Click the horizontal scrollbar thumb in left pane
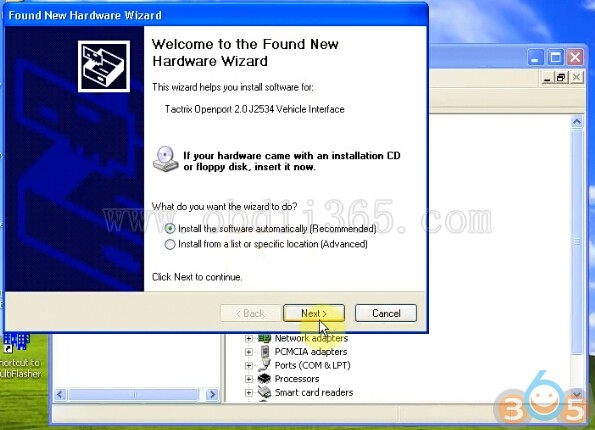Viewport: 595px width, 430px height. [133, 395]
